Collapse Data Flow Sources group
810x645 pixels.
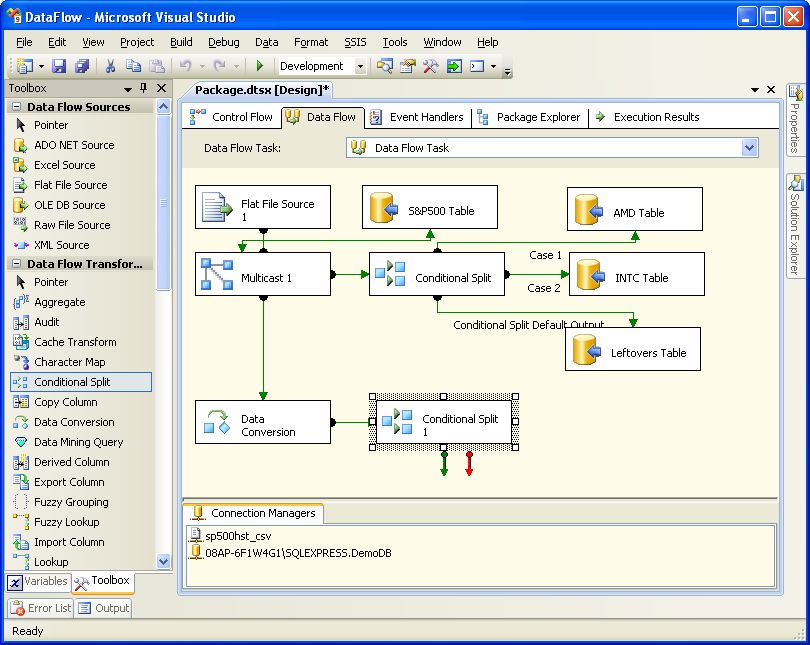pyautogui.click(x=17, y=107)
